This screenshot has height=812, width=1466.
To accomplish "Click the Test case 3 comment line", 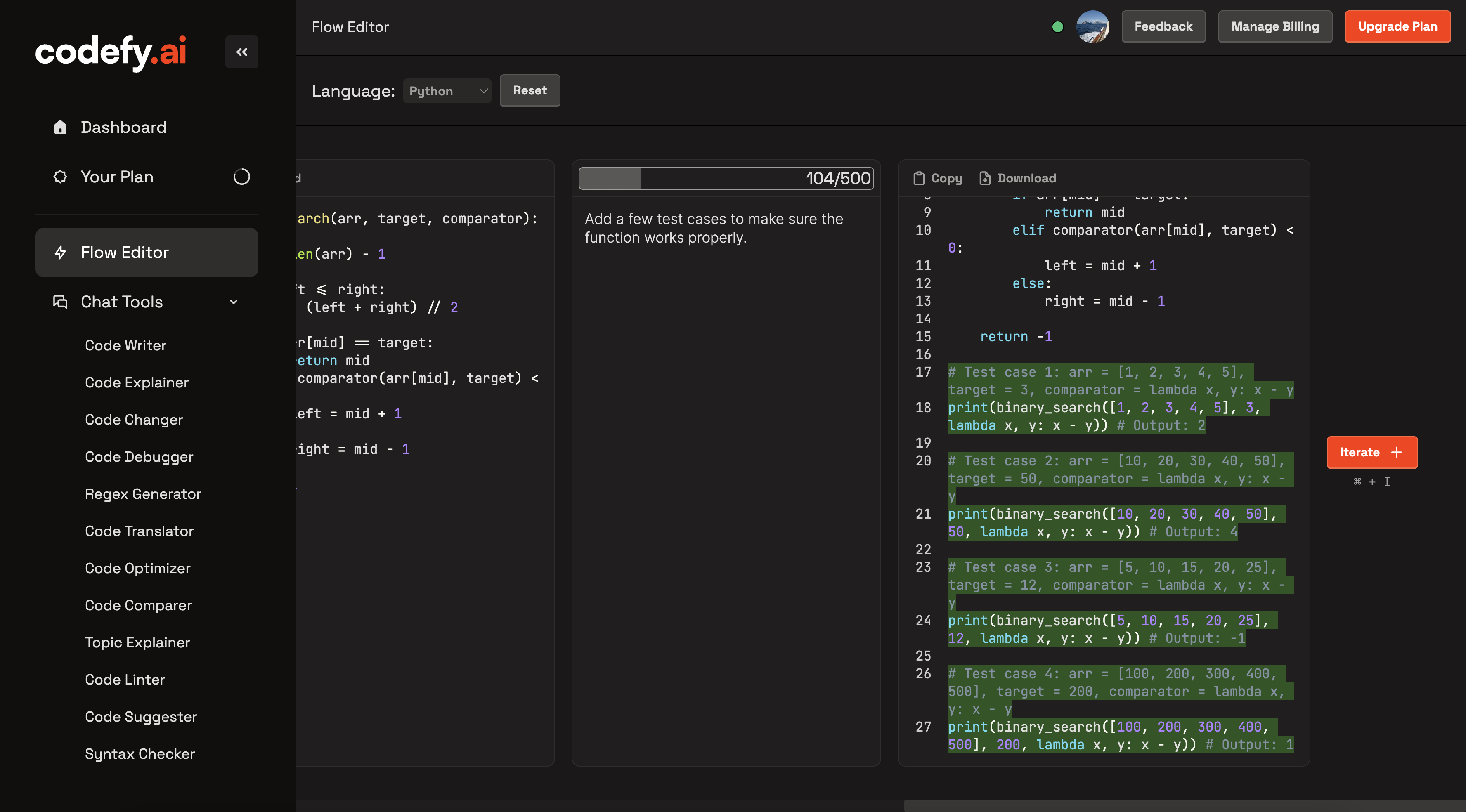I will click(1121, 585).
